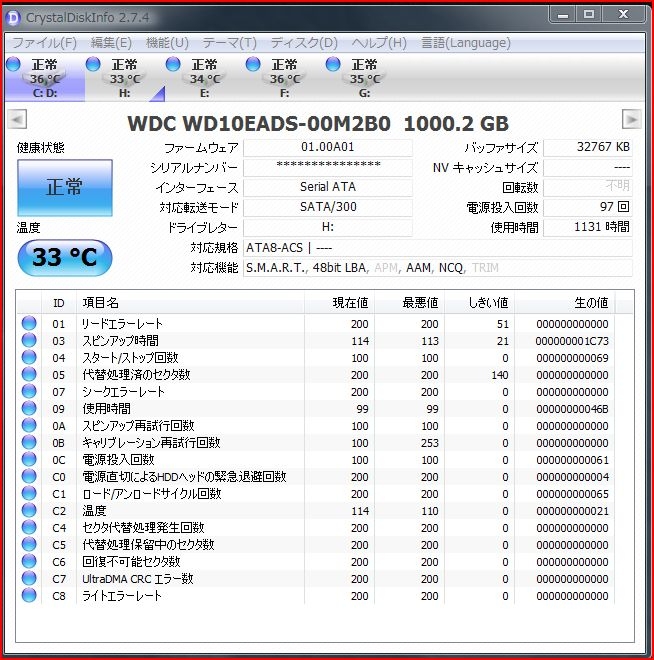The height and width of the screenshot is (660, 654).
Task: Click the drive model title WDC WD10EADS-00M2B0
Action: pos(259,124)
